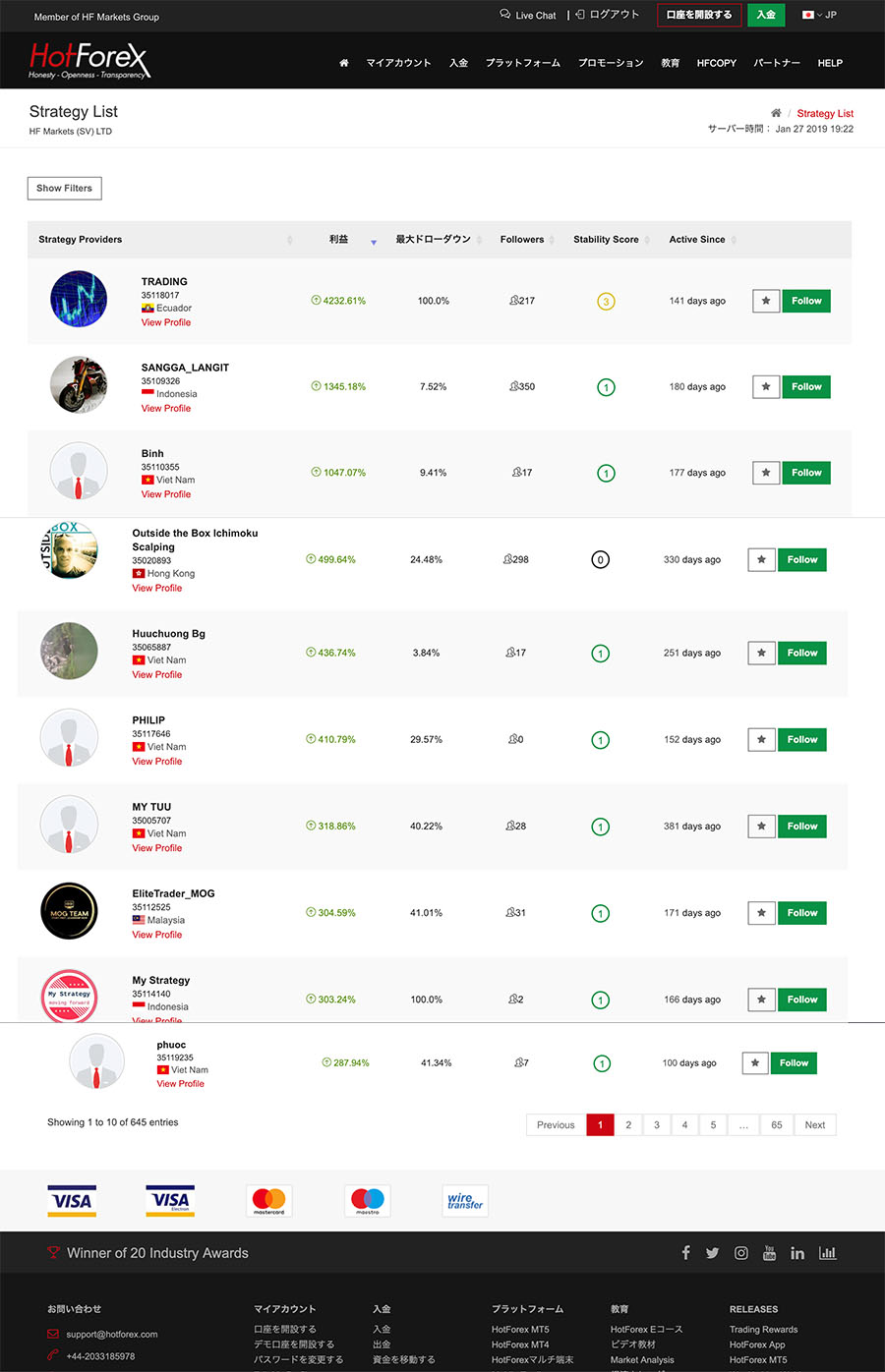Image resolution: width=885 pixels, height=1372 pixels.
Task: Toggle favorite star for TRADING strategy
Action: point(766,301)
